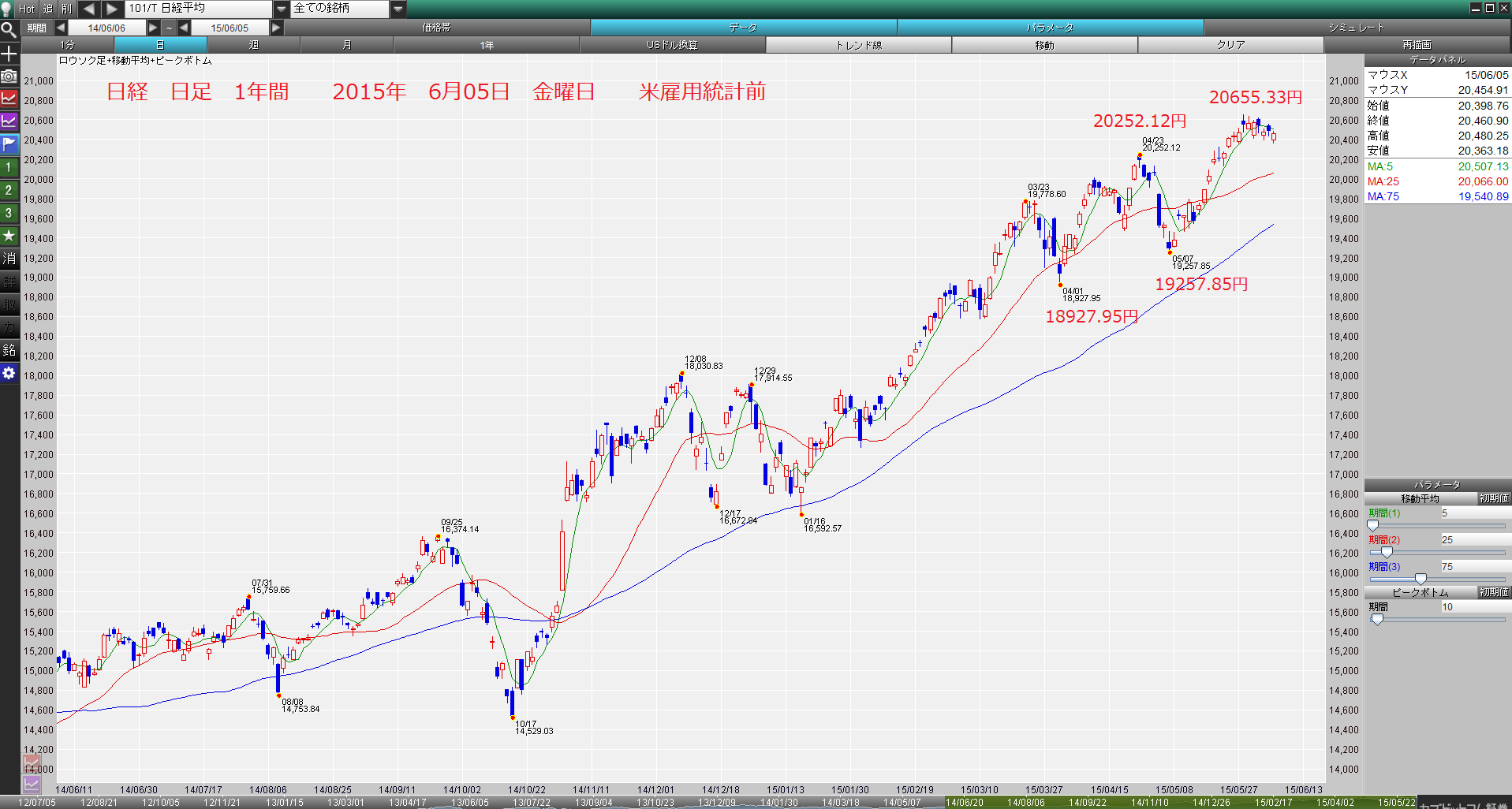Viewport: 1512px width, 809px height.
Task: Step the start date 14/06/06 forward
Action: click(153, 28)
